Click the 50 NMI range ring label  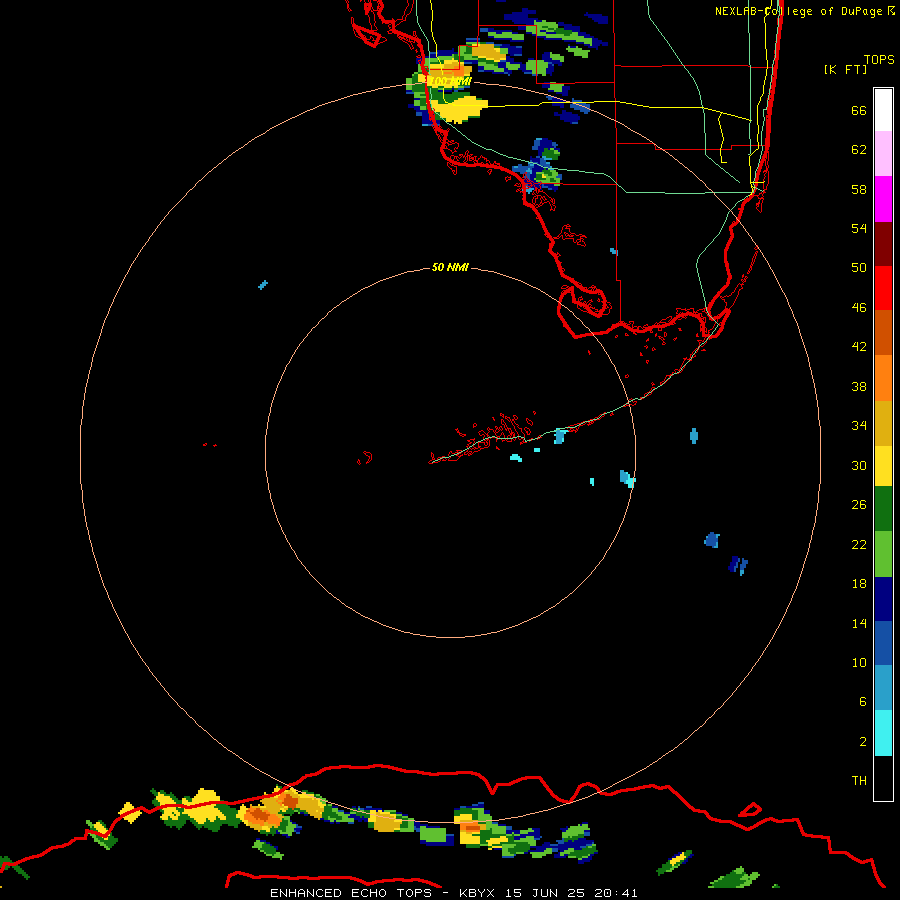tap(450, 267)
